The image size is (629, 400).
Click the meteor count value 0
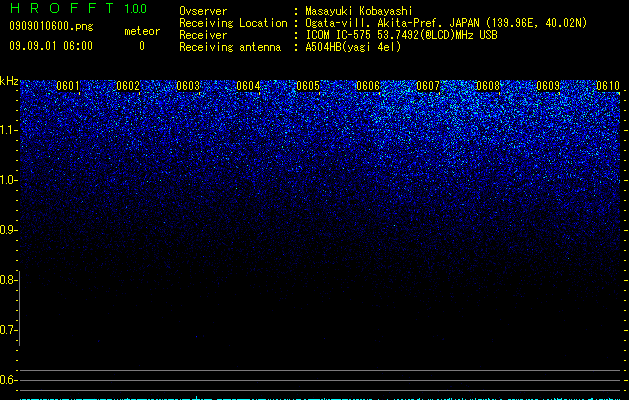[142, 46]
